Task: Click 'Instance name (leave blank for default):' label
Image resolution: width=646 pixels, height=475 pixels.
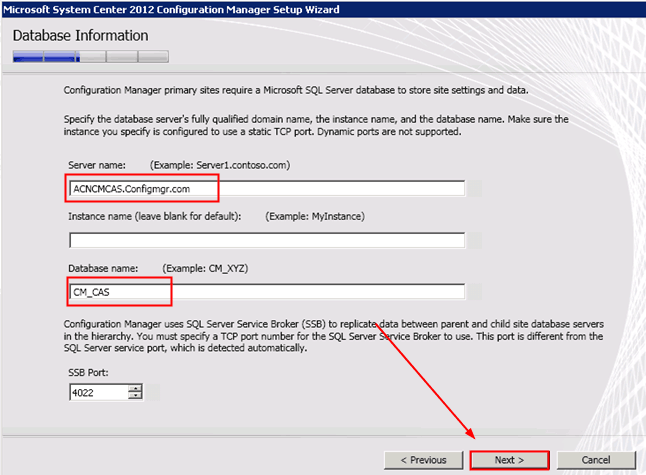Action: point(154,216)
